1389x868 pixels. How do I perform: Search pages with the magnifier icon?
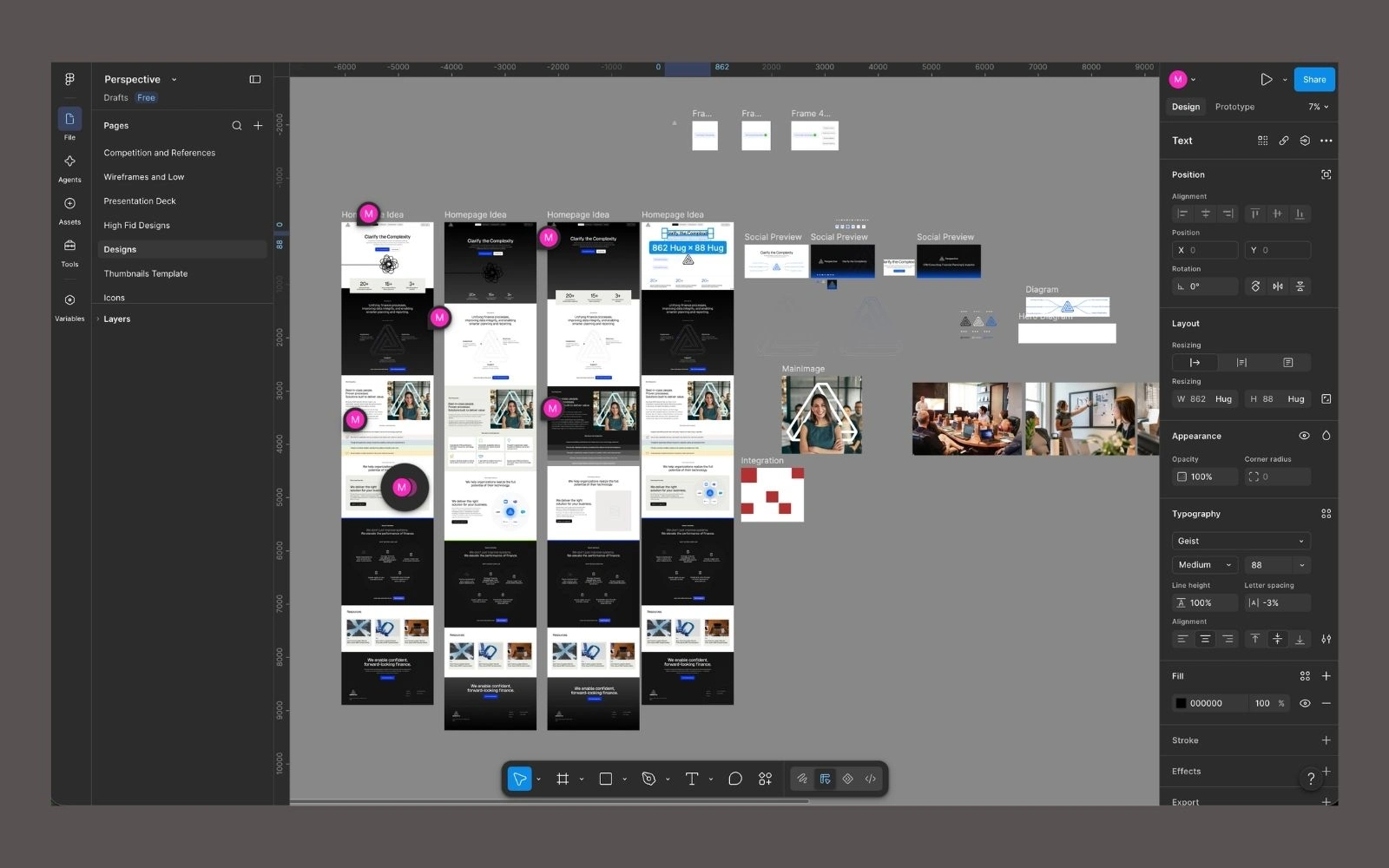click(236, 126)
